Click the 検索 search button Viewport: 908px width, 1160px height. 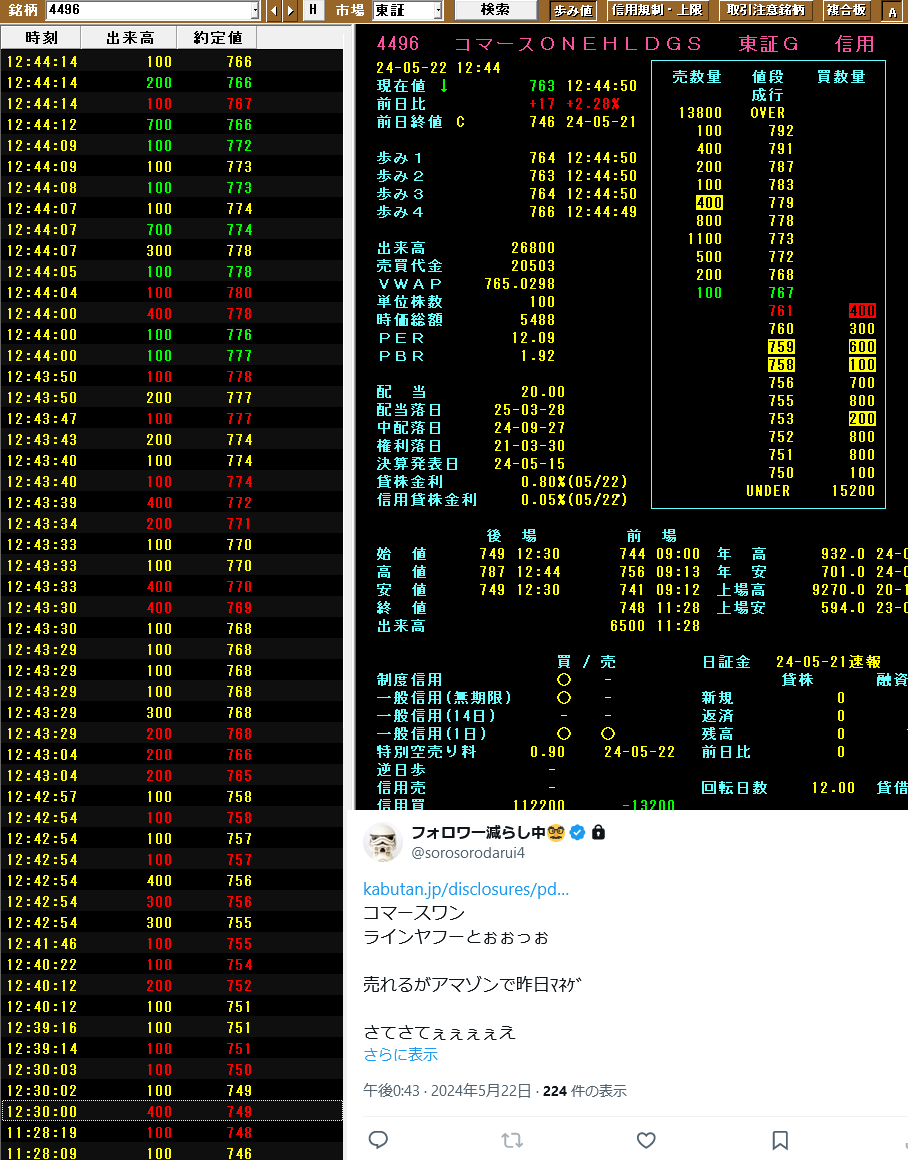click(494, 10)
